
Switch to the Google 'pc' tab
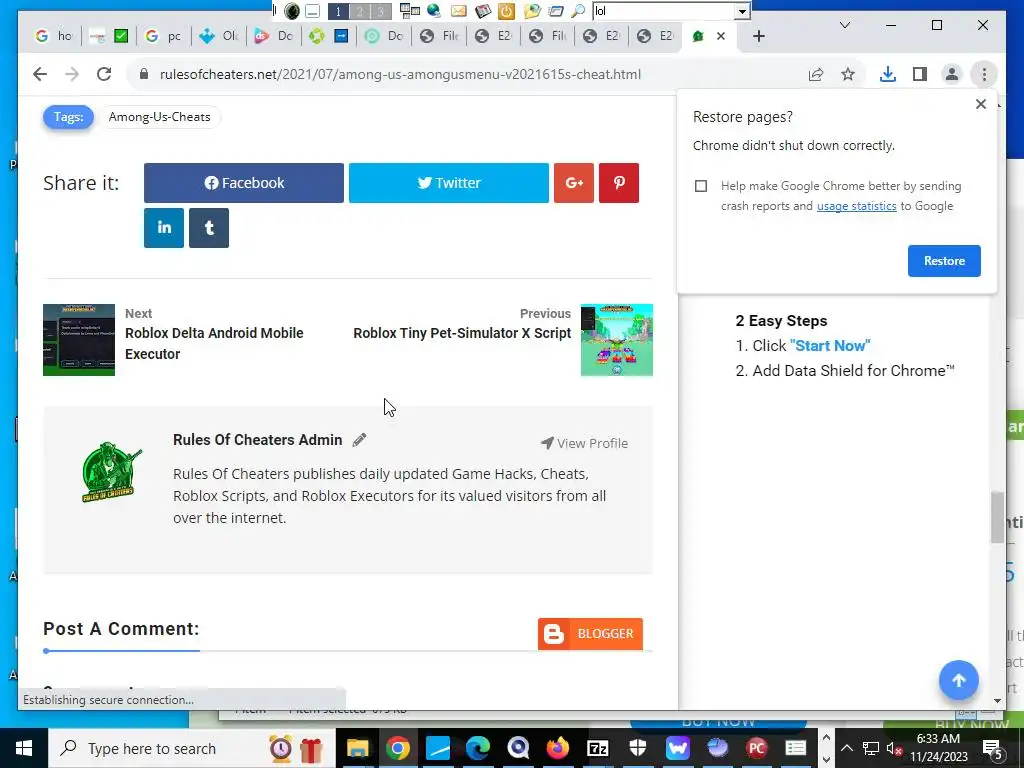[164, 37]
